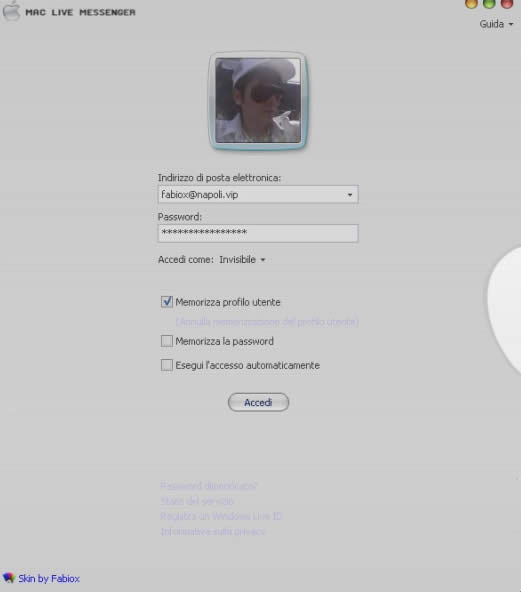Click the user profile picture thumbnail
The image size is (521, 592).
tap(258, 101)
